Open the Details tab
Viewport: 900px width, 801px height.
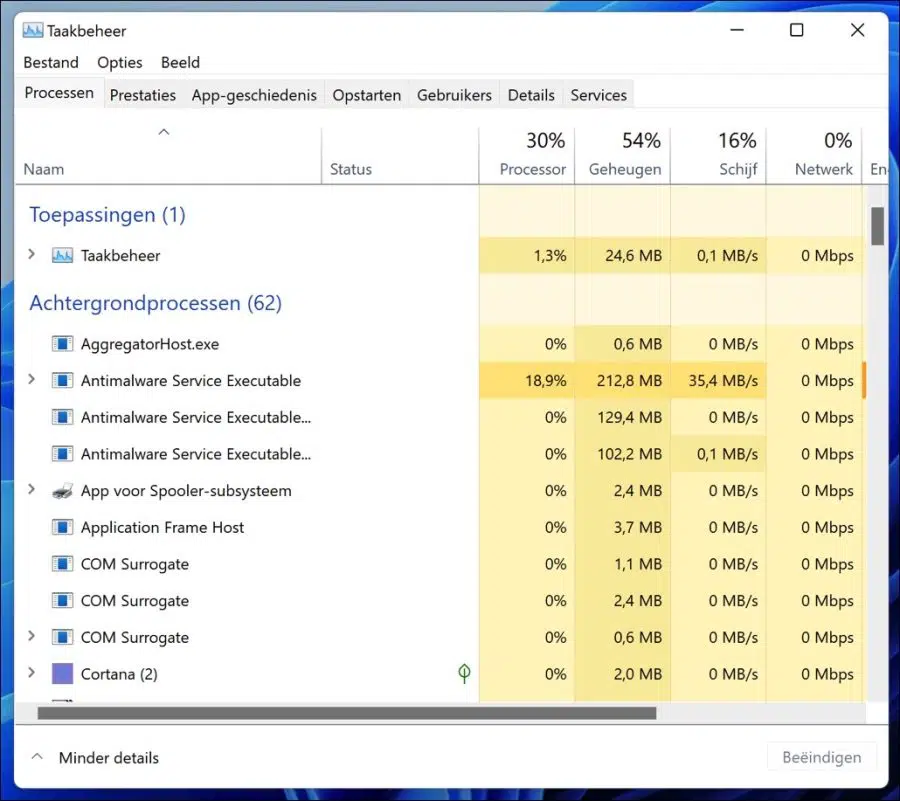531,95
